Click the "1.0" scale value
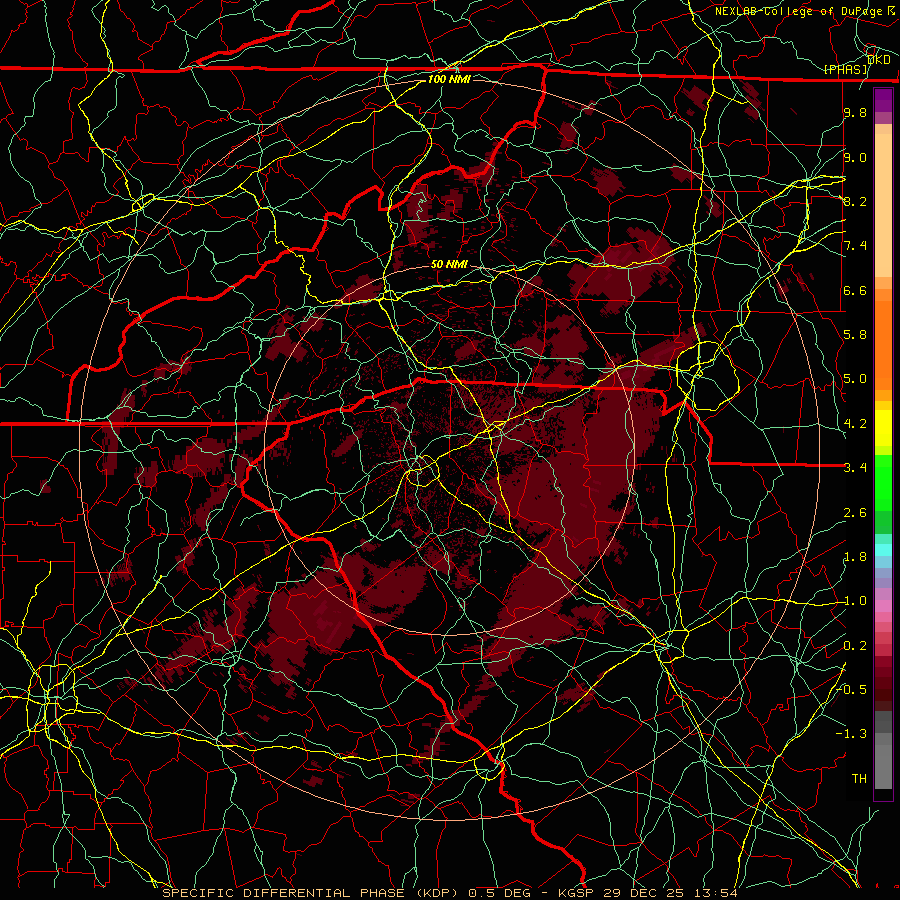The width and height of the screenshot is (900, 900). pos(855,601)
